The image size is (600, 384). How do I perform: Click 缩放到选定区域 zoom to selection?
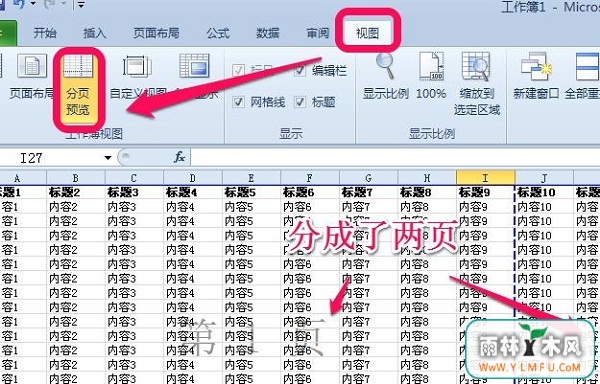(x=477, y=84)
